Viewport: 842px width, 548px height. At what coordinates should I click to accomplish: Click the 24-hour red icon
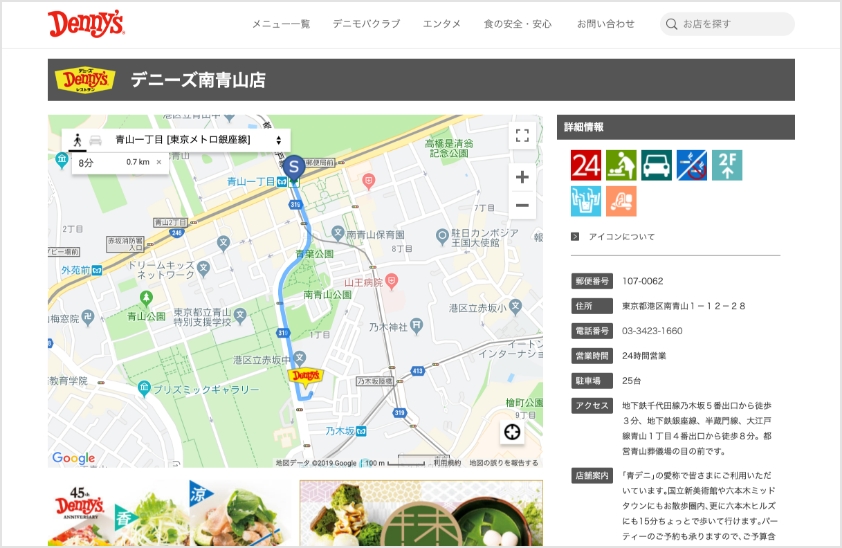tap(586, 165)
